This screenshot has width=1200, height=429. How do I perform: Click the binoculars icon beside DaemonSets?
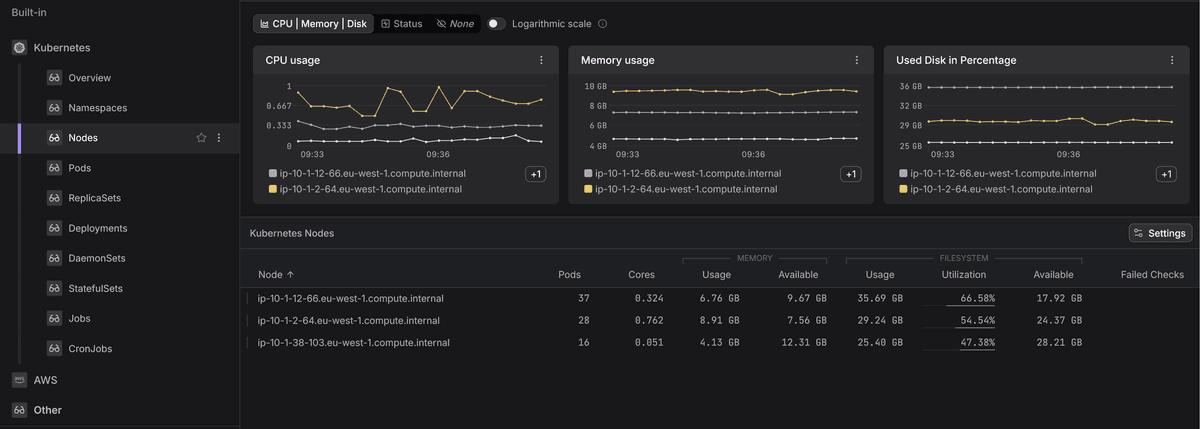(x=55, y=258)
